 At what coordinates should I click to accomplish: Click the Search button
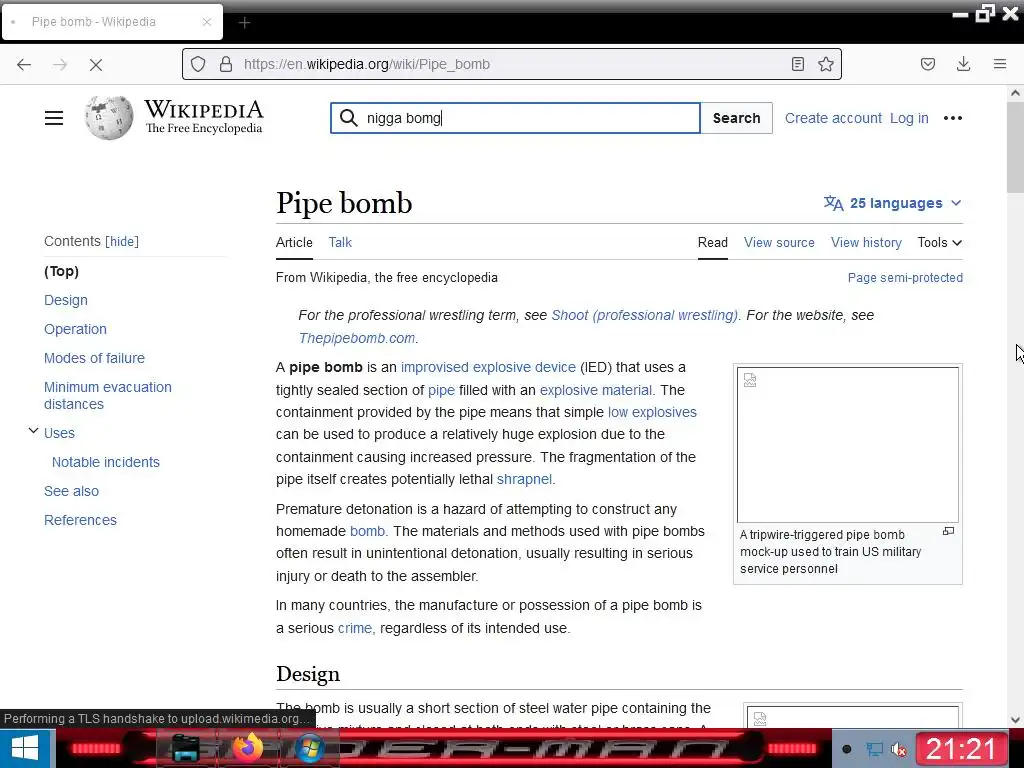736,118
